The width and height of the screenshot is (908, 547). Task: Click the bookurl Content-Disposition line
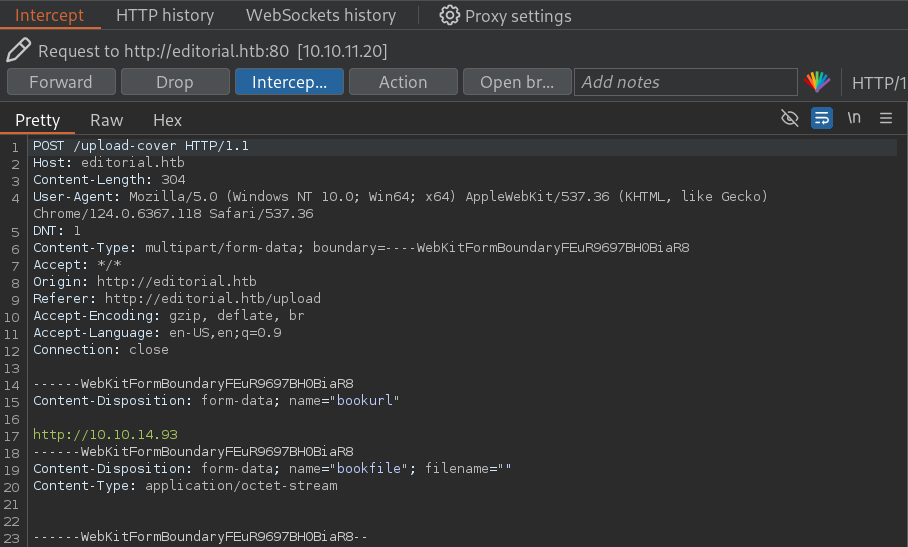216,401
